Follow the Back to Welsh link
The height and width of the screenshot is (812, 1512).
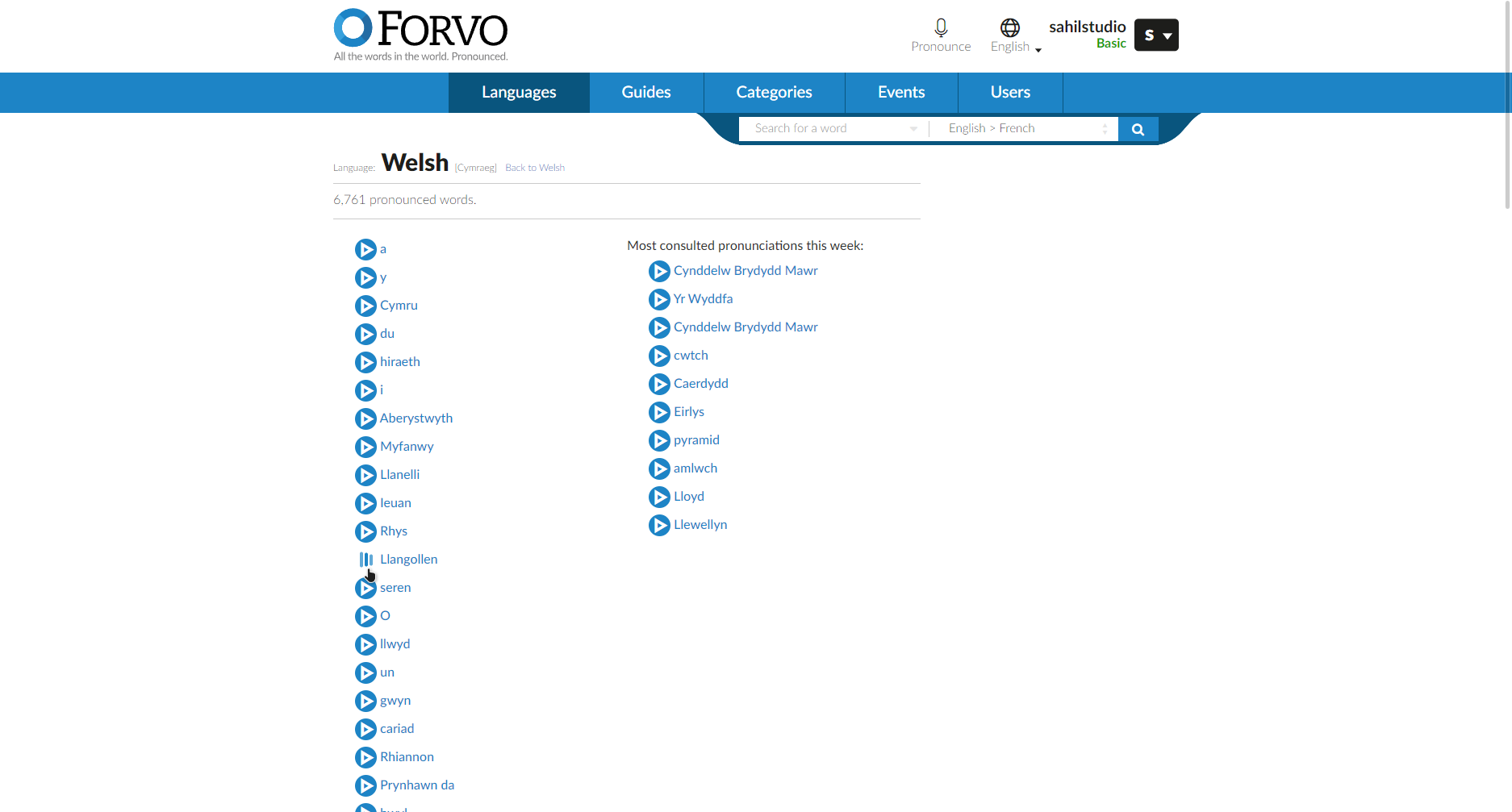[x=534, y=167]
